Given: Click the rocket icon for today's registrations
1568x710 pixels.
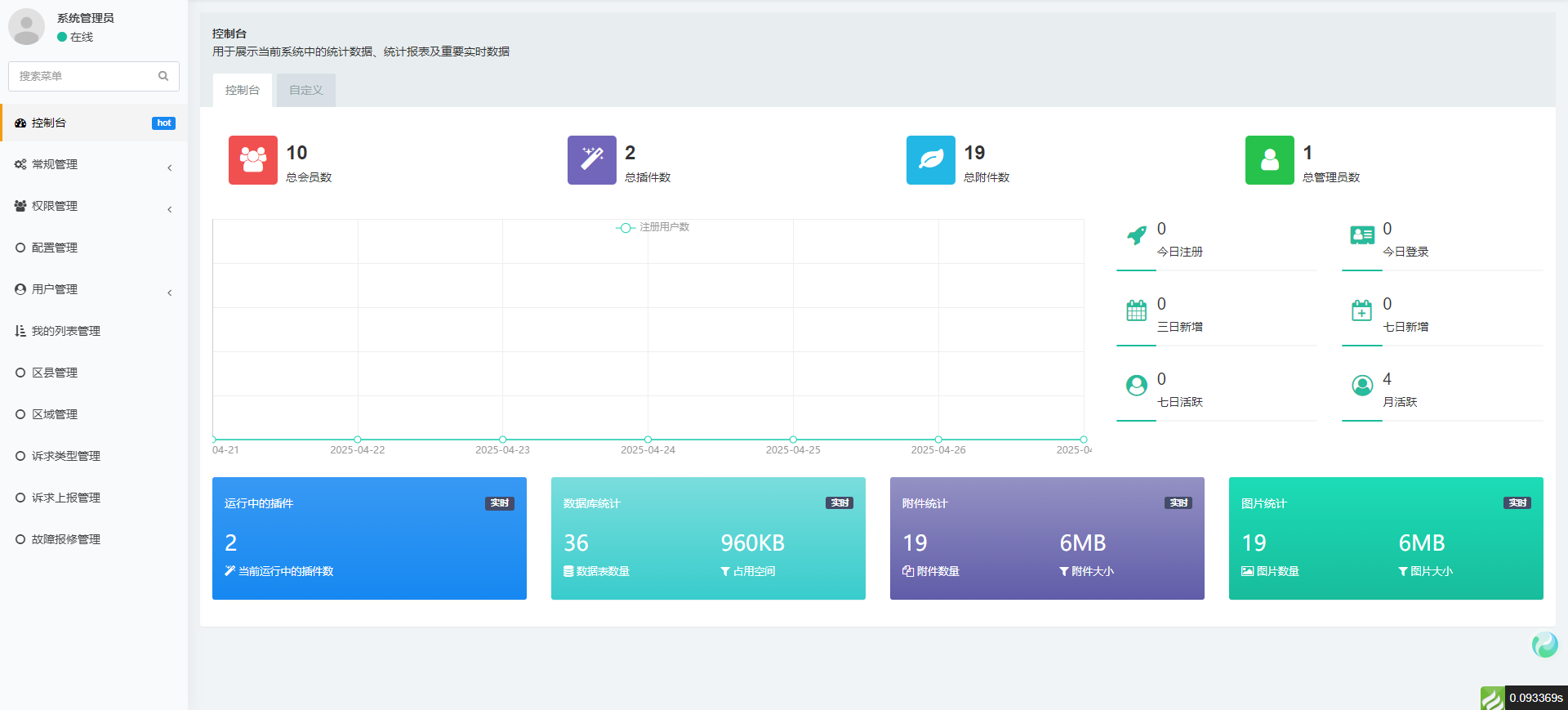Looking at the screenshot, I should 1136,236.
